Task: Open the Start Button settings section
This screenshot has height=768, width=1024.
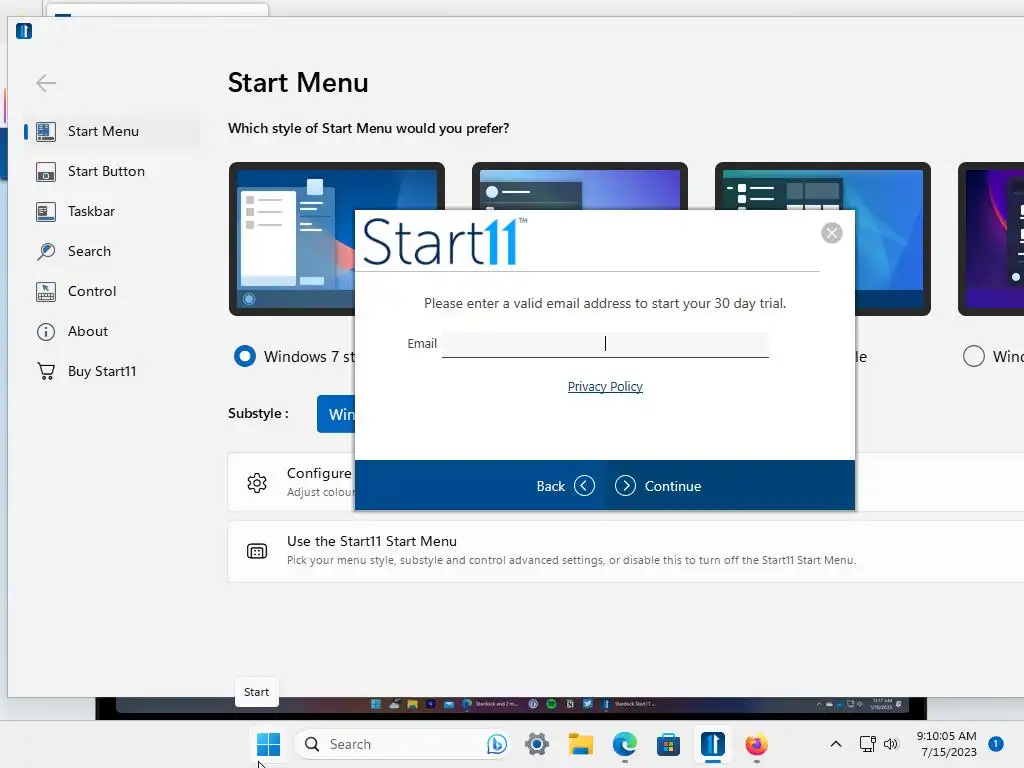Action: pos(111,171)
